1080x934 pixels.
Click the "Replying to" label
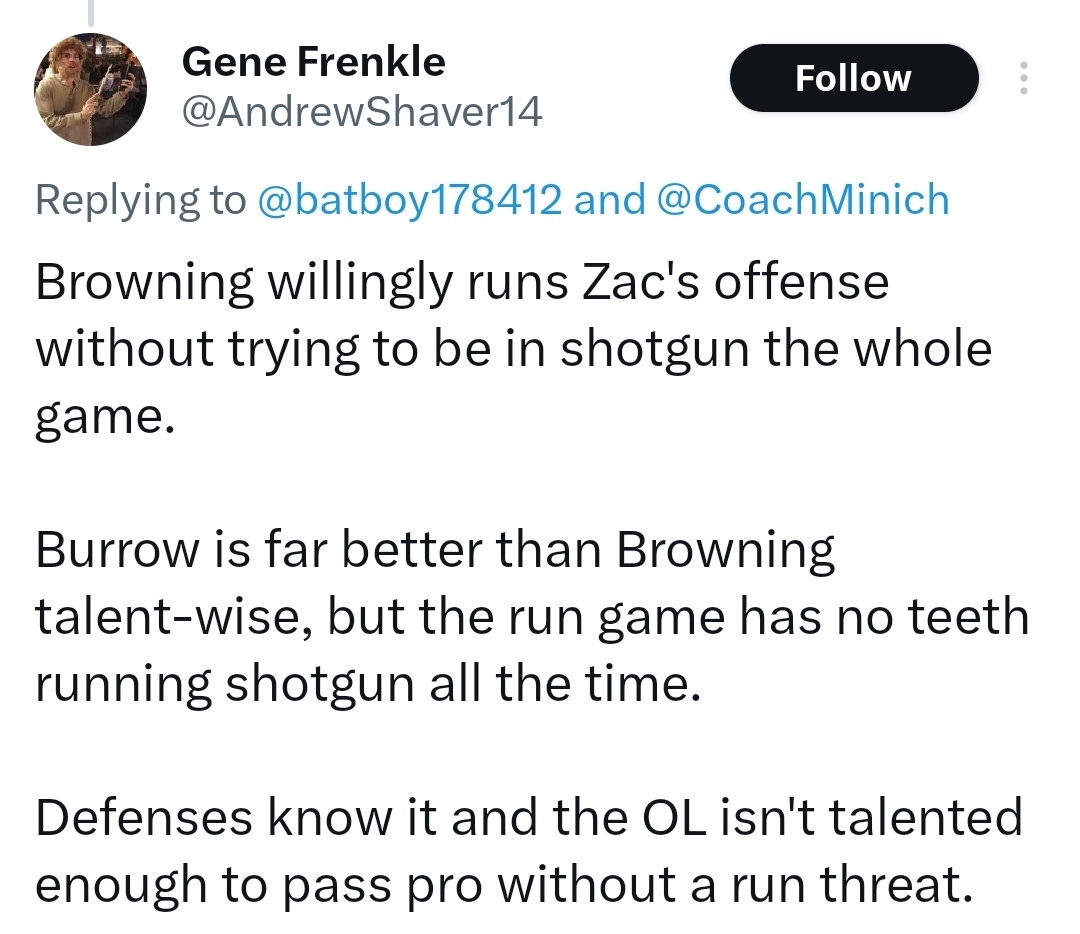tap(140, 199)
